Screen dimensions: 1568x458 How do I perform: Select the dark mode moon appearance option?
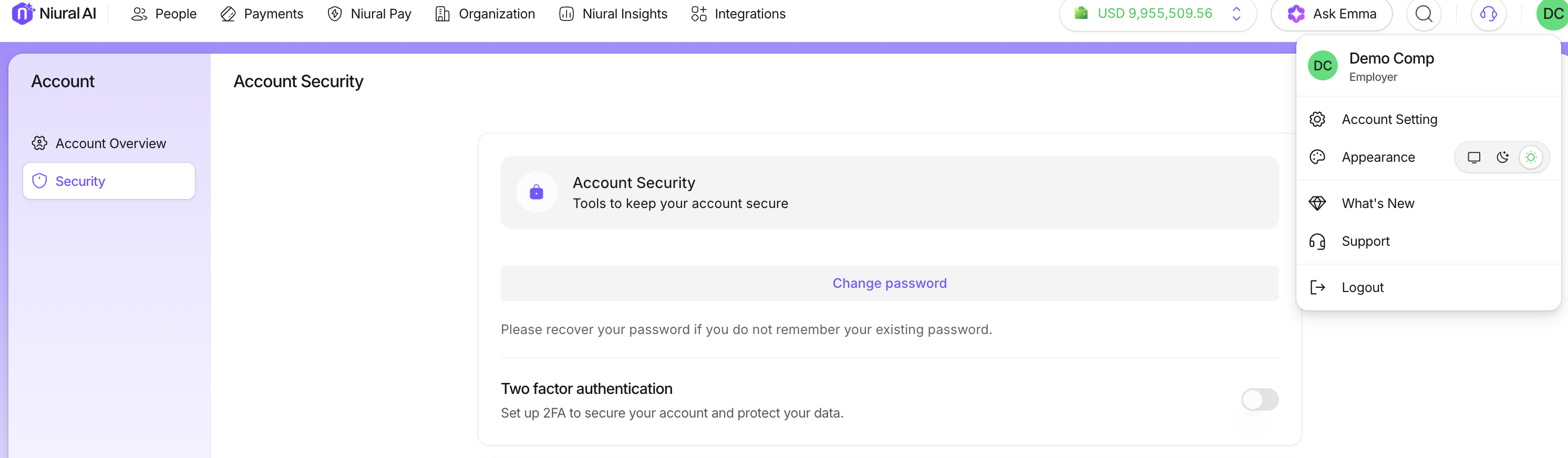1502,158
